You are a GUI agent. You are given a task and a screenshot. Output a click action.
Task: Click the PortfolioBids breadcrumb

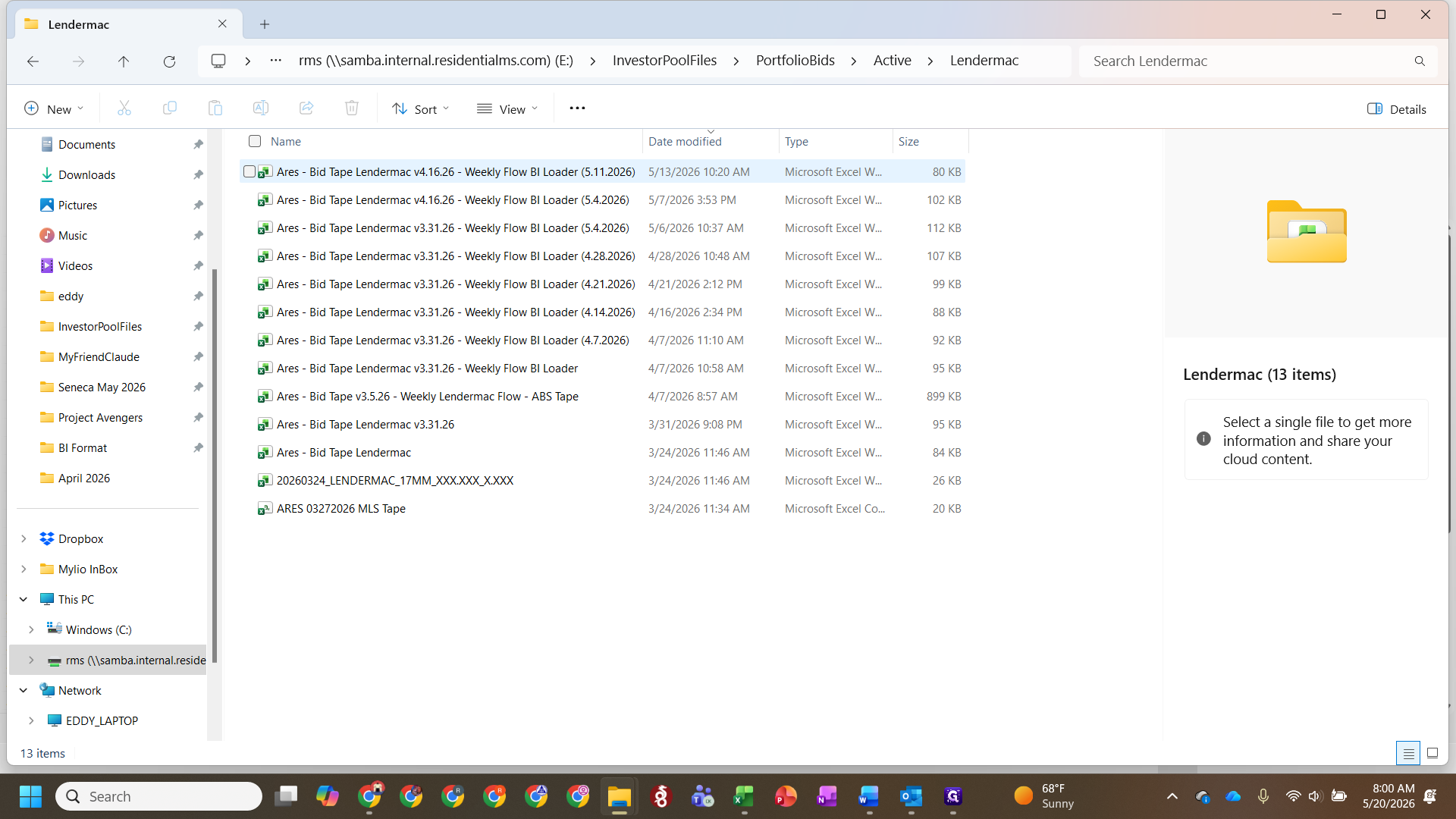(x=795, y=61)
